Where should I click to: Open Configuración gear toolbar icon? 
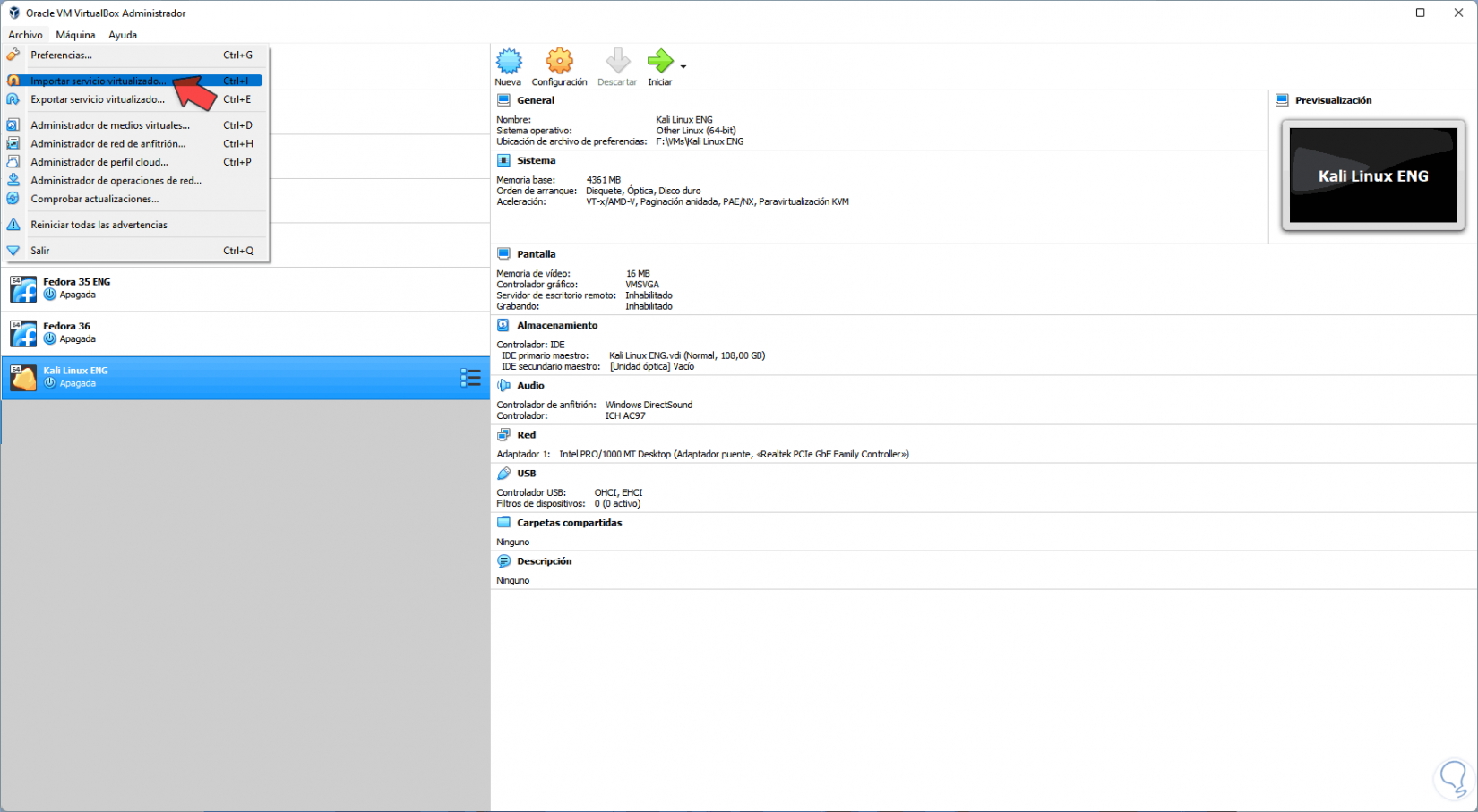[560, 61]
